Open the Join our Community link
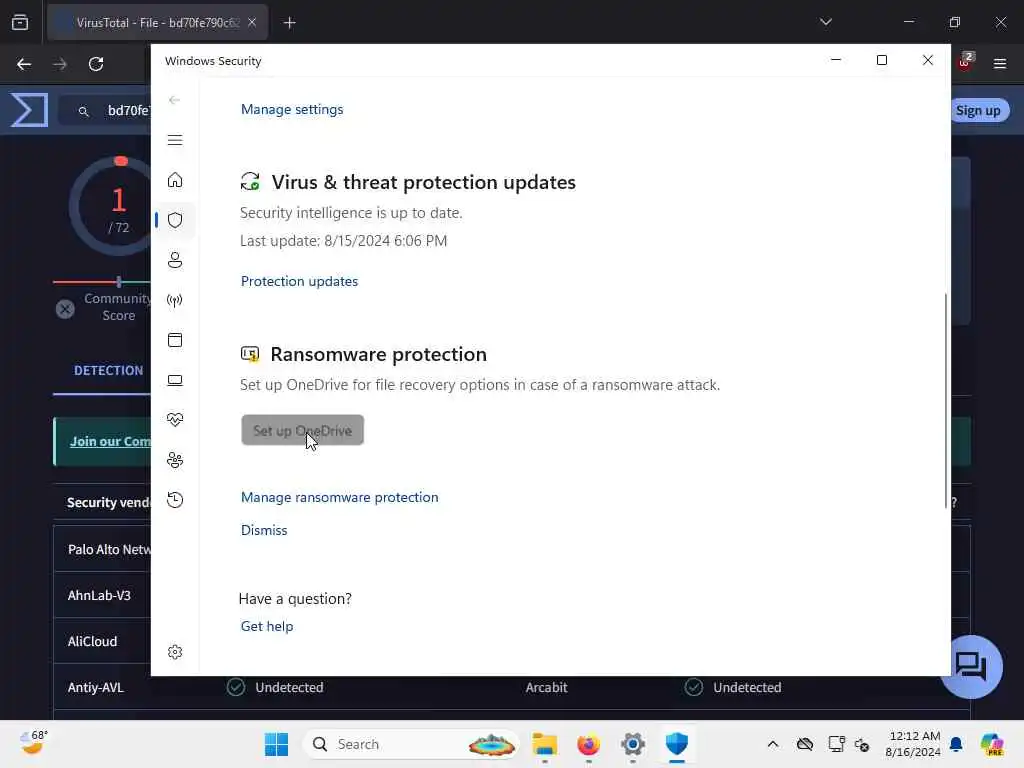 (110, 441)
